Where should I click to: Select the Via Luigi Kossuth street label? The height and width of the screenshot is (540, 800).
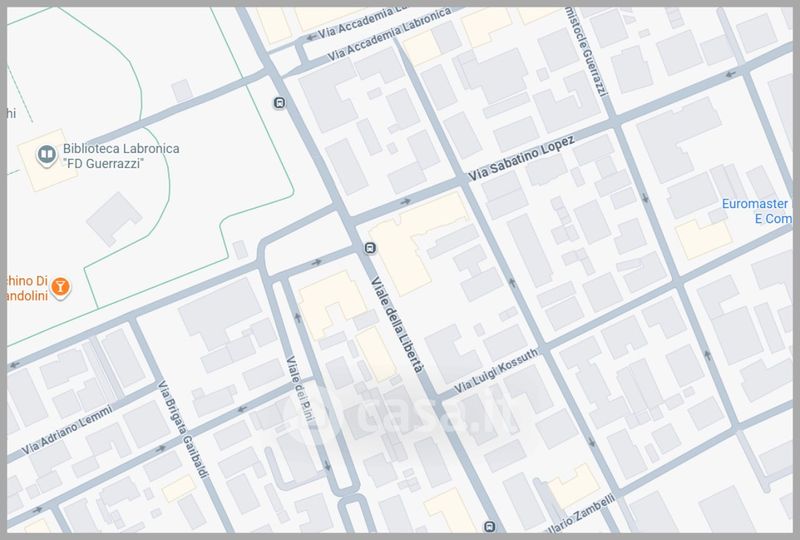tap(497, 371)
